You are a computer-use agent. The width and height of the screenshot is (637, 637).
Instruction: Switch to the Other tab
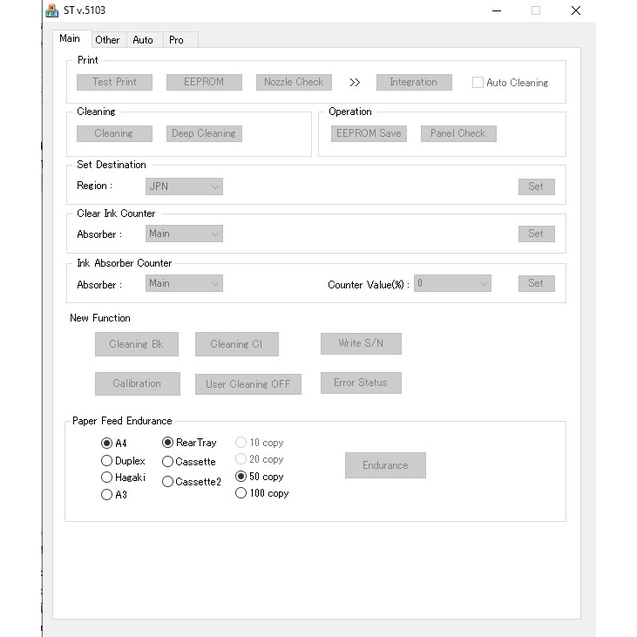click(x=107, y=40)
